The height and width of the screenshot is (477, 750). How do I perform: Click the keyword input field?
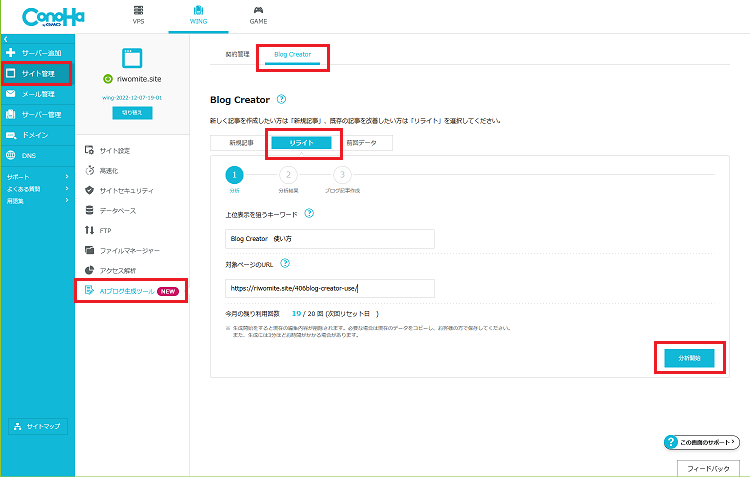click(330, 239)
